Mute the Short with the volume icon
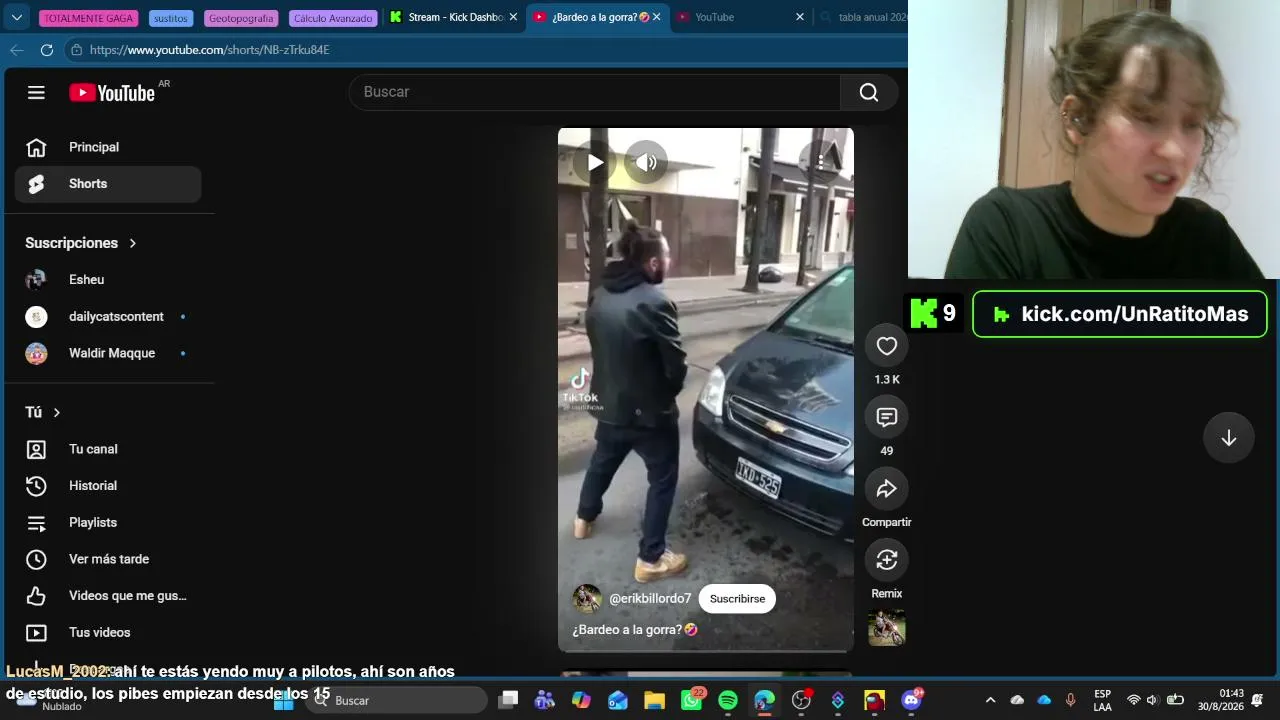1280x720 pixels. 647,162
